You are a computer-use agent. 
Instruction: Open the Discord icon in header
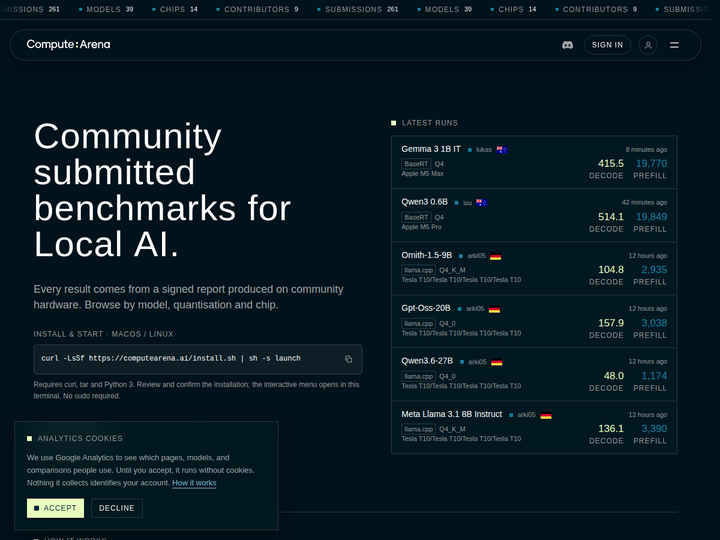point(568,45)
